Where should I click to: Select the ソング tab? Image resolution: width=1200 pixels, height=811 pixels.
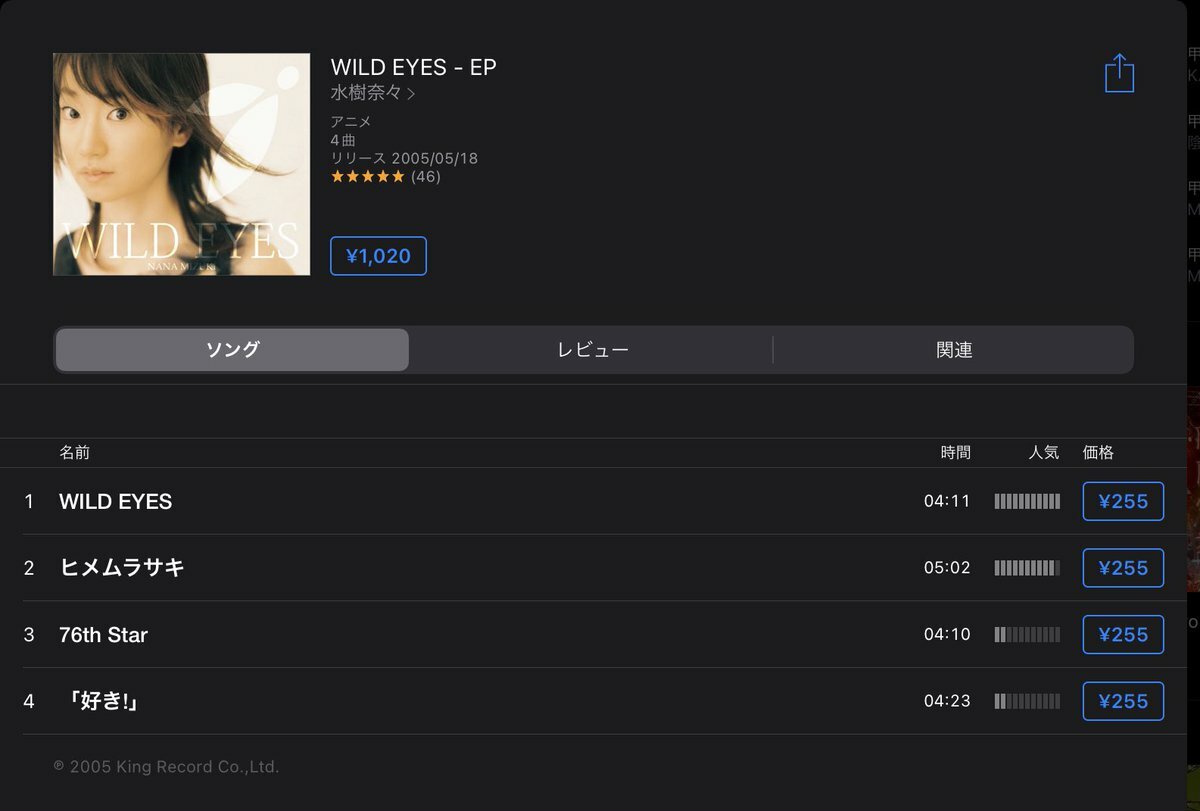click(x=232, y=350)
